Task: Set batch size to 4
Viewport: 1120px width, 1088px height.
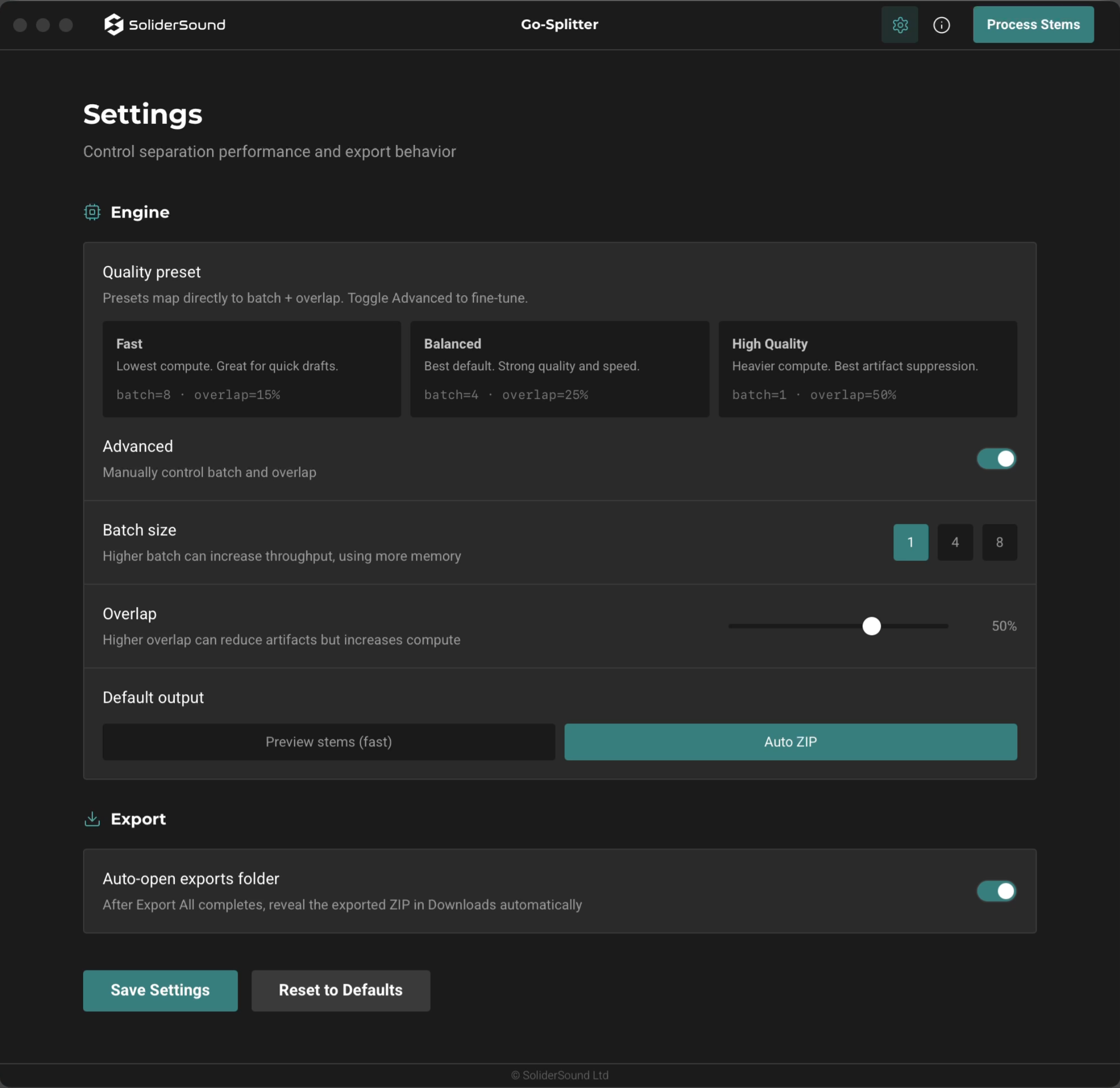Action: 955,542
